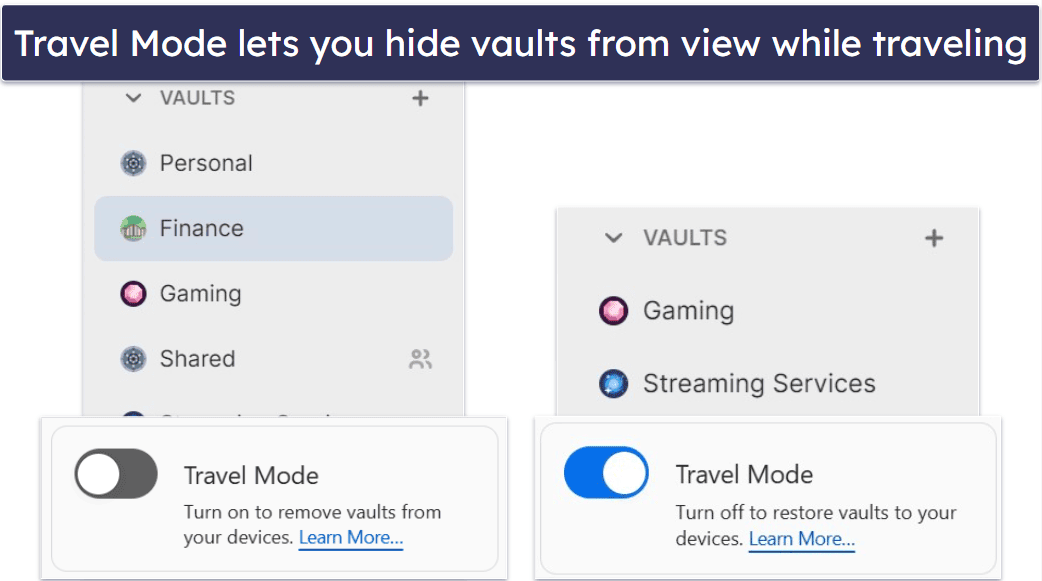Select the Streaming Services vault

(x=758, y=384)
